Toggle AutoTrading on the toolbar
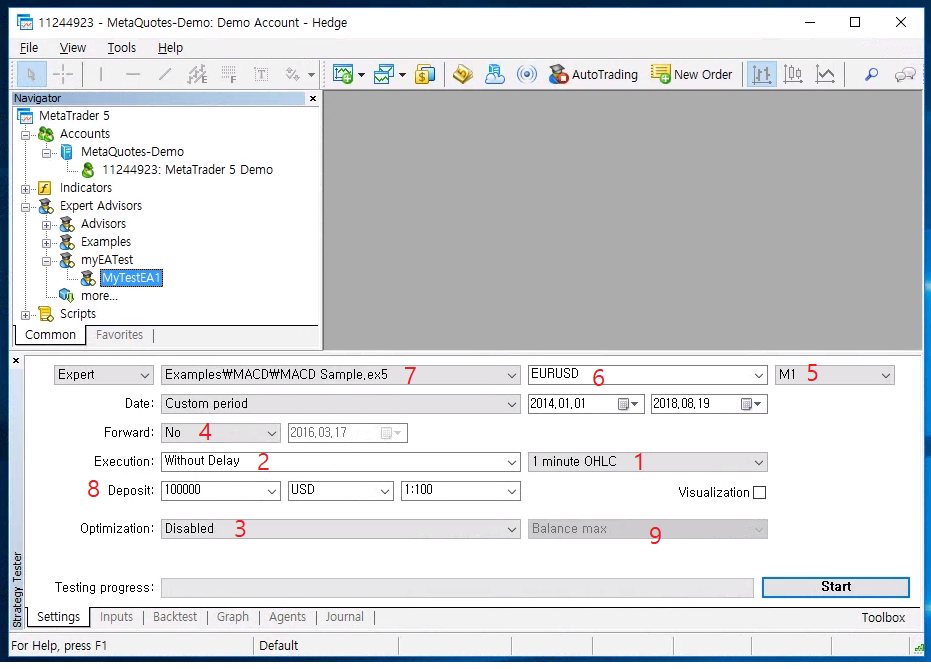 (593, 75)
